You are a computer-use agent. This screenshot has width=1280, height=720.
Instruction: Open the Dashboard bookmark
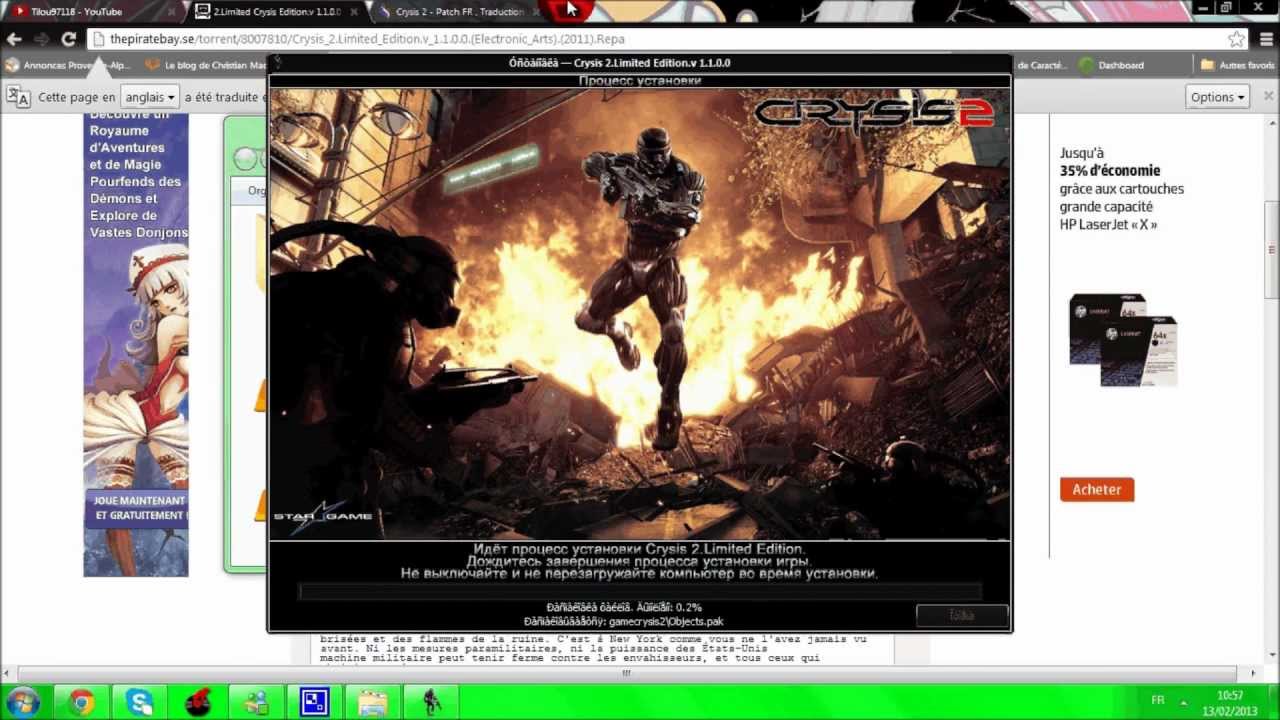[1111, 65]
